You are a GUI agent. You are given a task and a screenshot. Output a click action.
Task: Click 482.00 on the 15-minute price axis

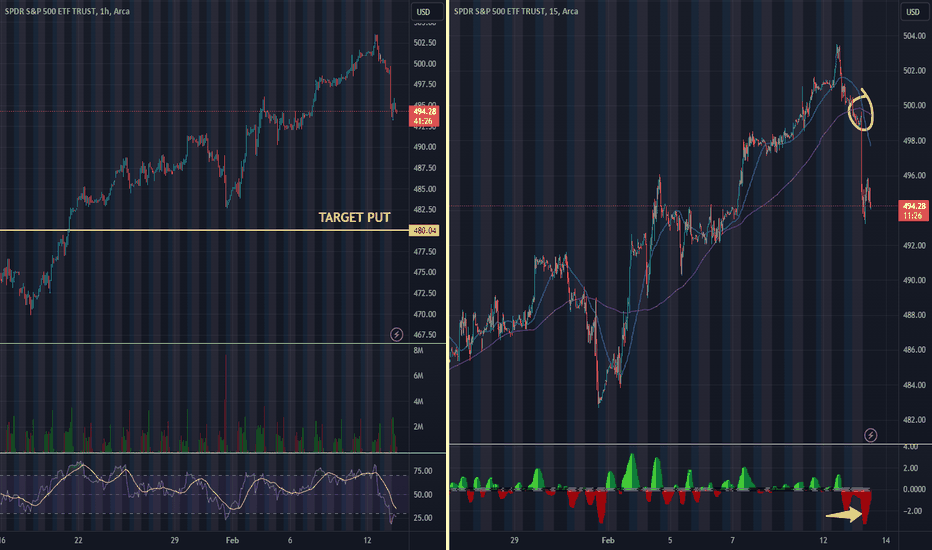(914, 420)
